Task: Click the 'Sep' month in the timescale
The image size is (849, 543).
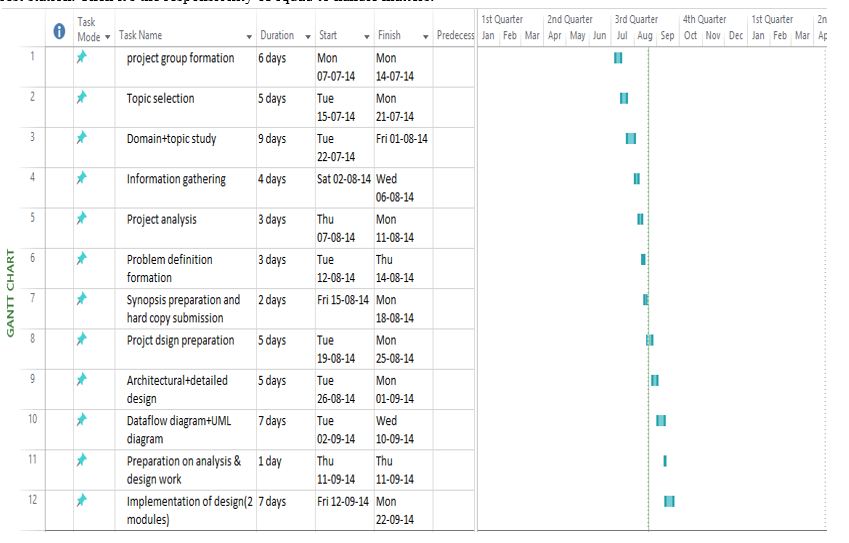Action: [x=667, y=36]
